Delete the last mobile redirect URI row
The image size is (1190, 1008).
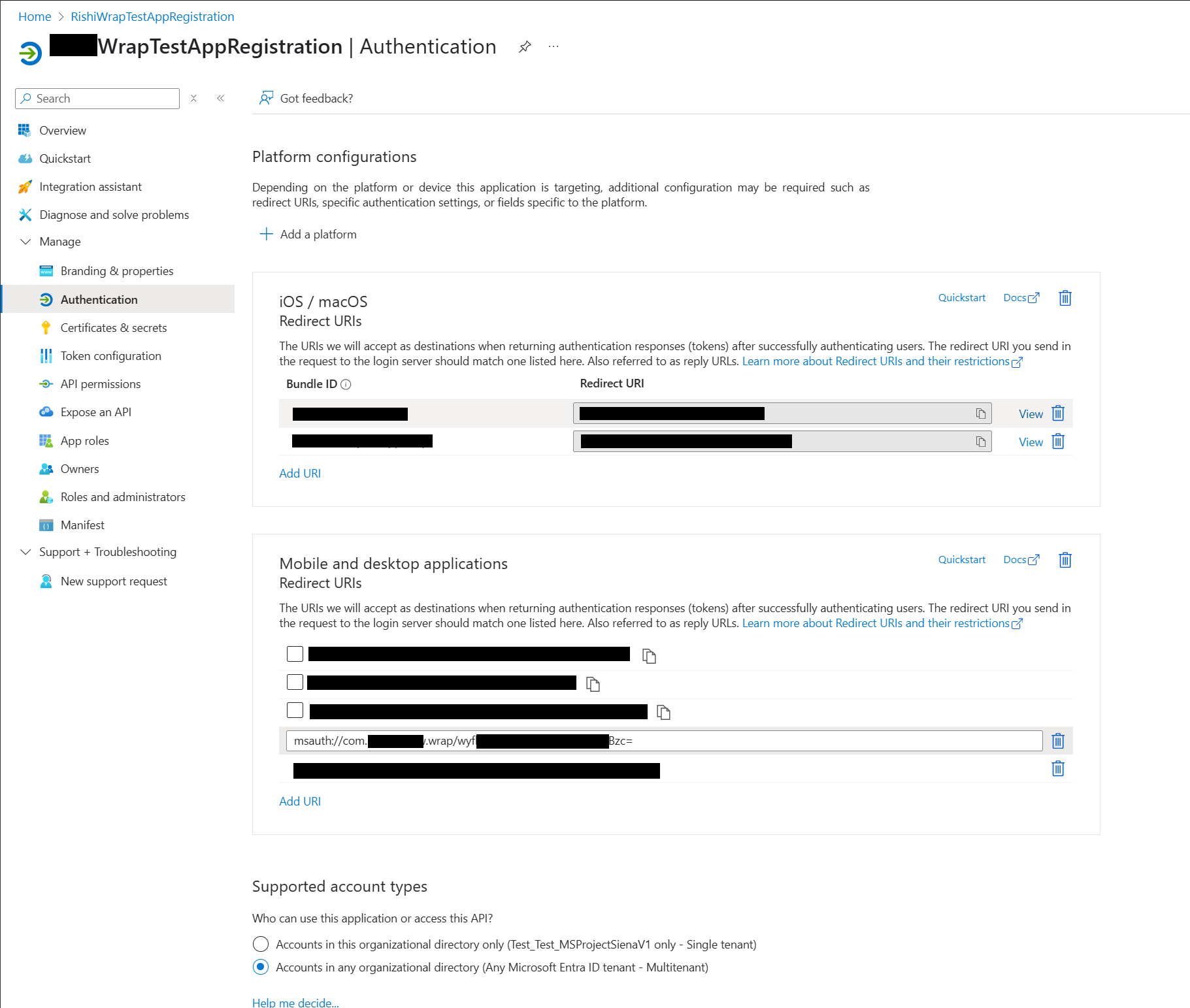(x=1058, y=769)
